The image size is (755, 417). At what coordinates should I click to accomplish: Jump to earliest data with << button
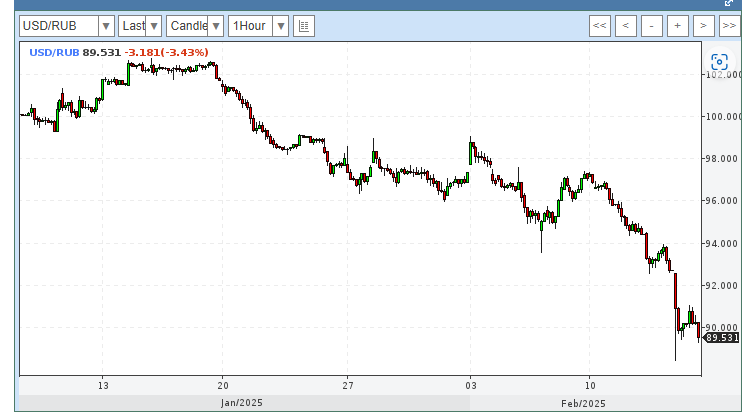[x=599, y=26]
